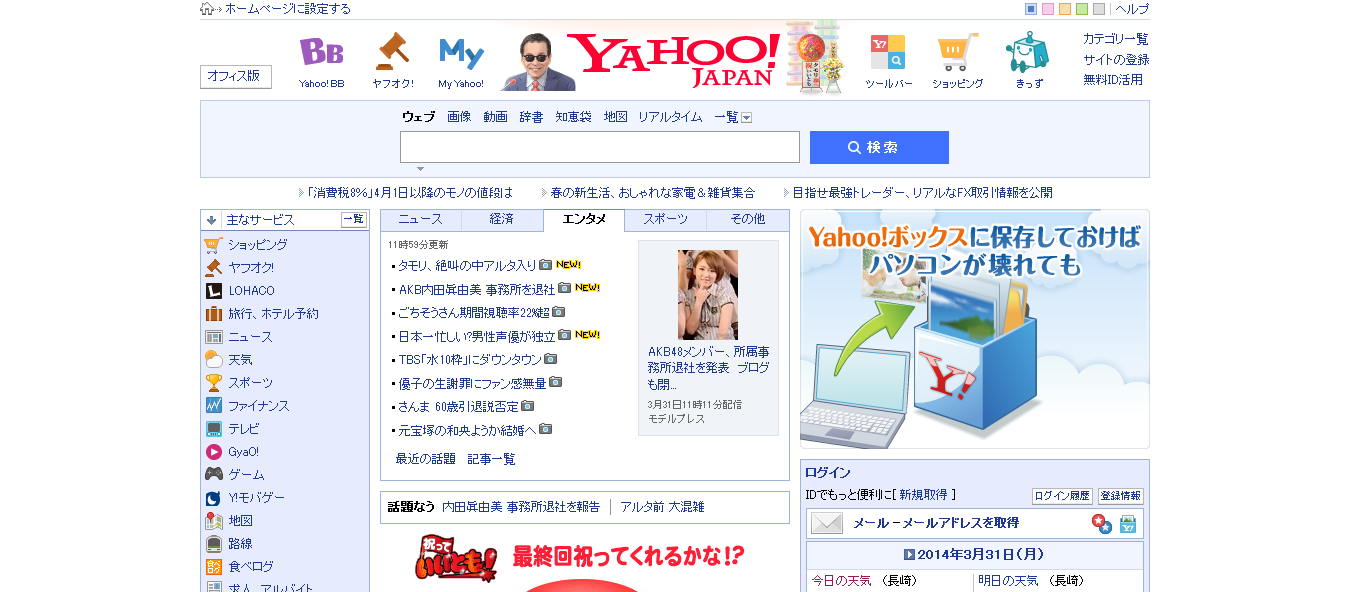Open the 記事一覧 link
Image resolution: width=1349 pixels, height=592 pixels.
click(492, 459)
